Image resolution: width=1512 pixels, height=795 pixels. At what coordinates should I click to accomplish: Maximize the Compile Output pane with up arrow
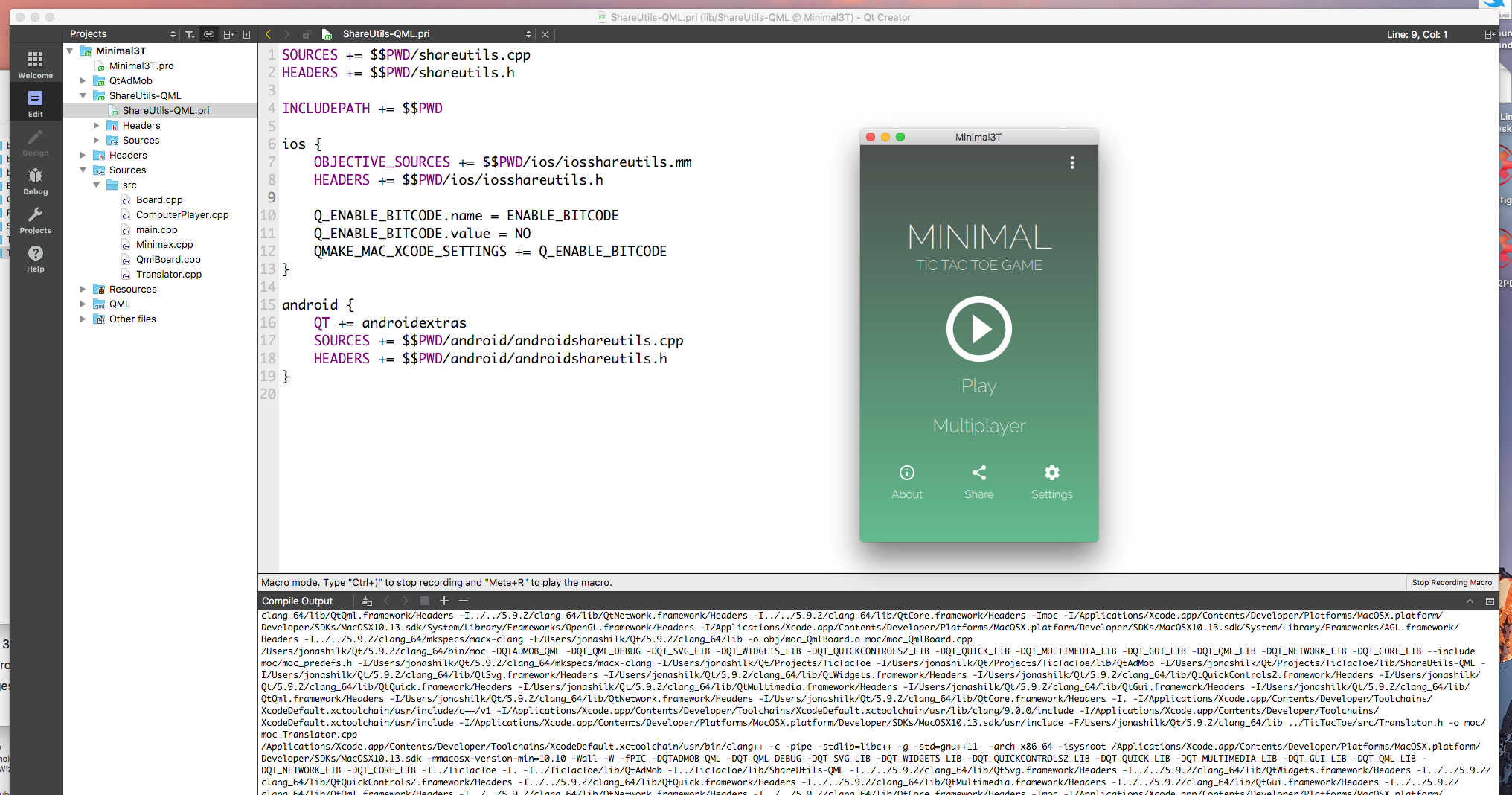1470,601
